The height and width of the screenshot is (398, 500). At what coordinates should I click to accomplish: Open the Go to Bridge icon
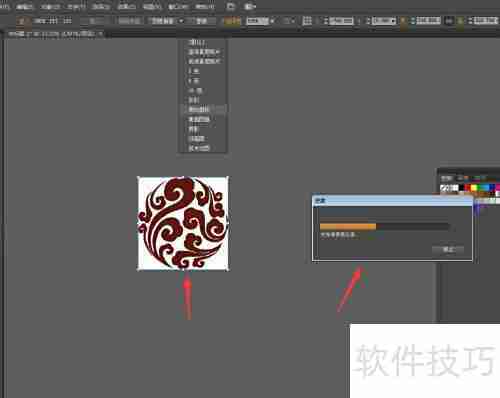coord(230,6)
